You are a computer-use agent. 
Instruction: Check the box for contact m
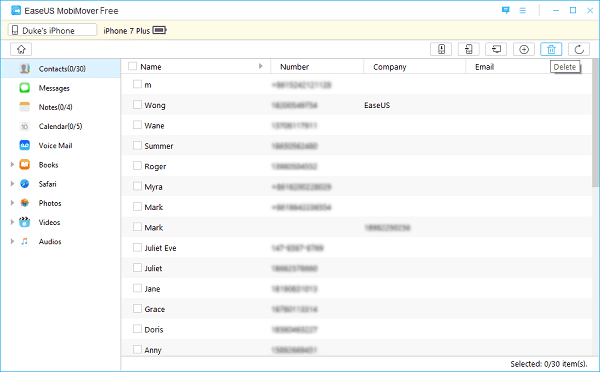[x=137, y=84]
